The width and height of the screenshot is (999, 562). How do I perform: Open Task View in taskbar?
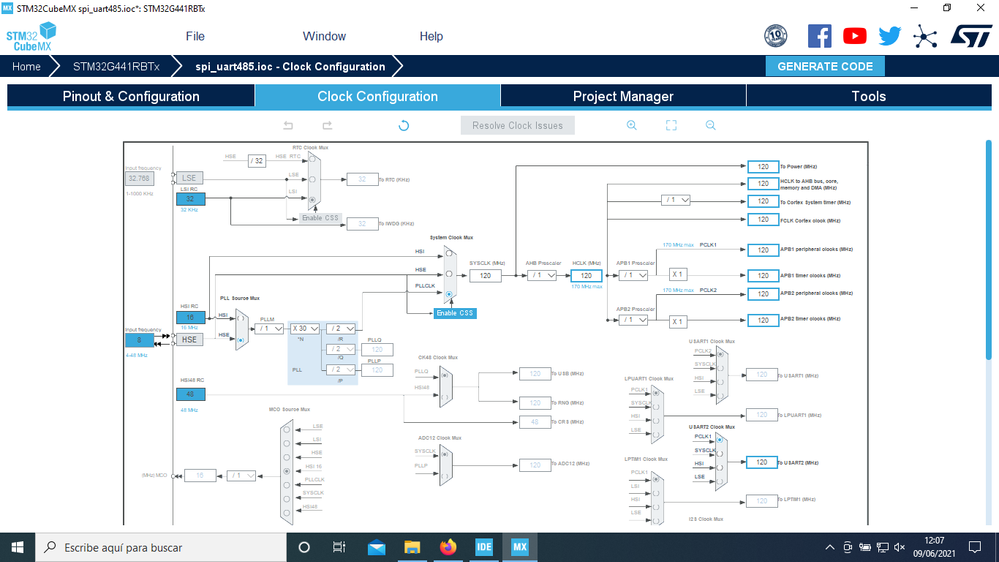point(339,547)
